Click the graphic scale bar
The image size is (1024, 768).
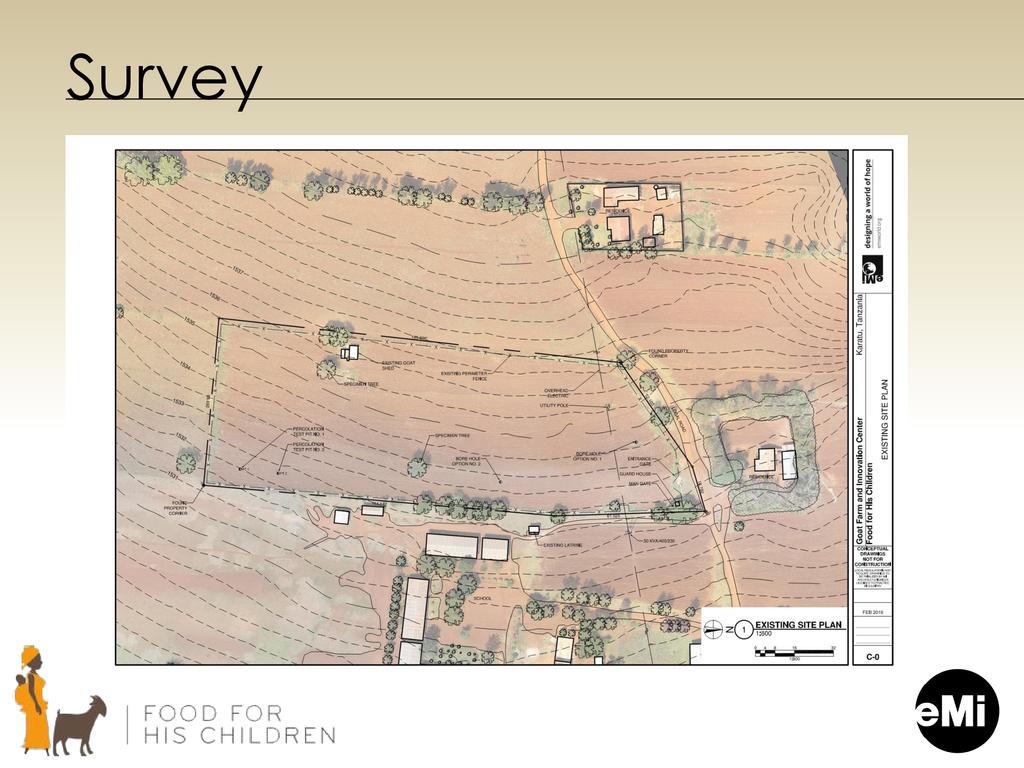pos(794,652)
